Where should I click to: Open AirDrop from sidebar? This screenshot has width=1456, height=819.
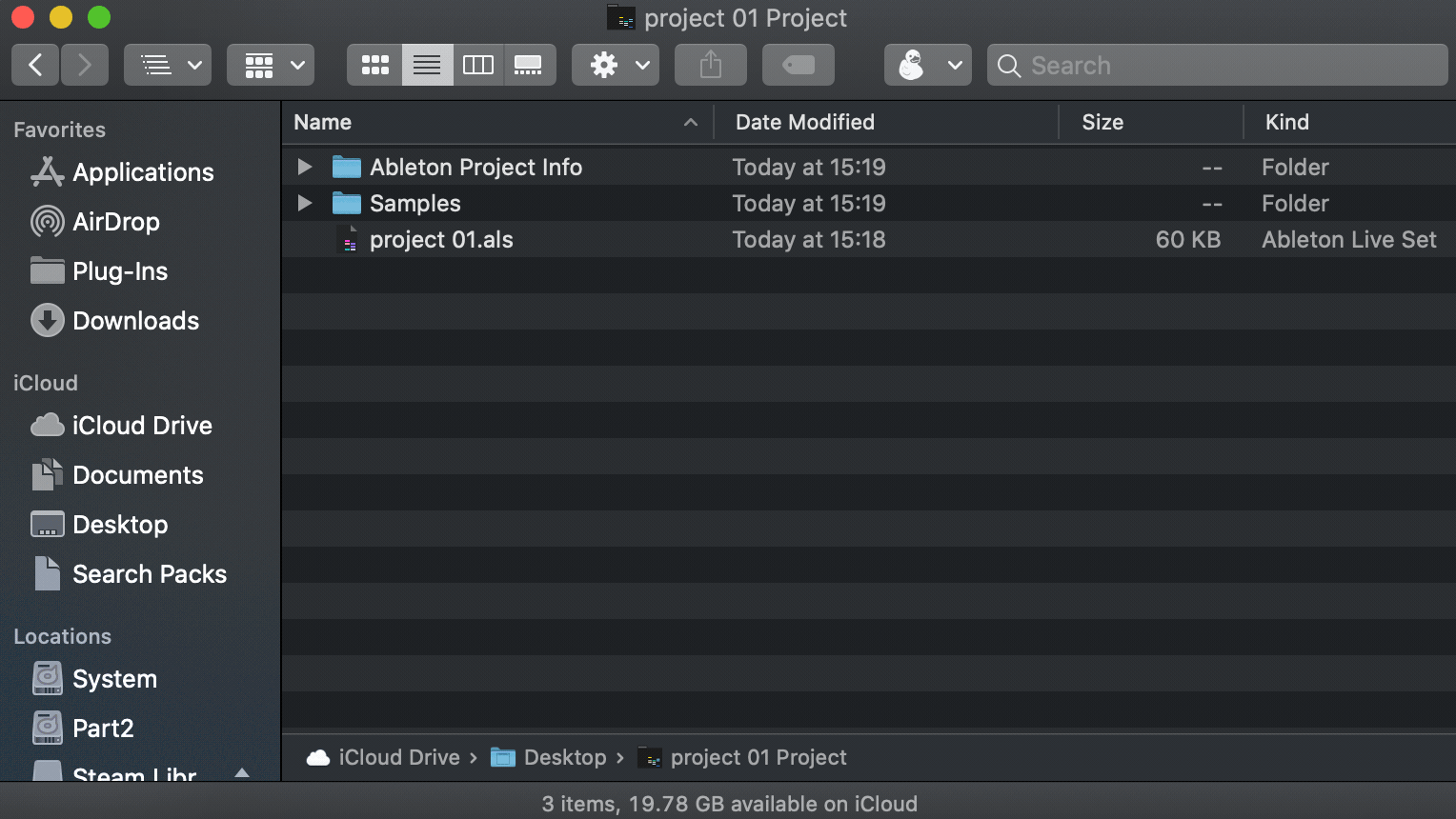tap(115, 222)
